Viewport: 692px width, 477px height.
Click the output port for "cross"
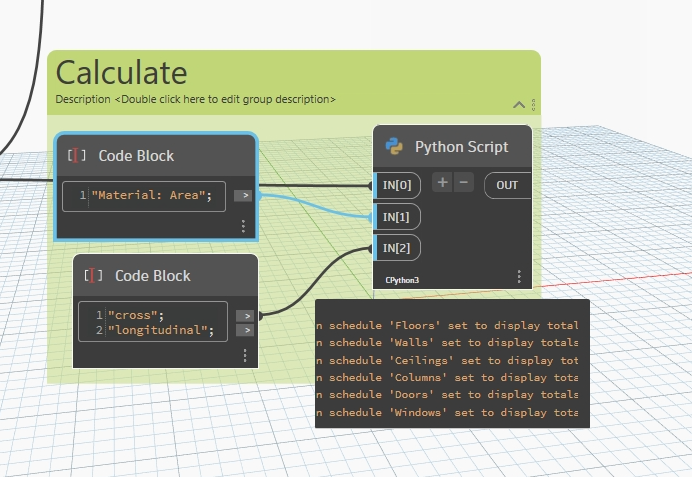(x=245, y=316)
